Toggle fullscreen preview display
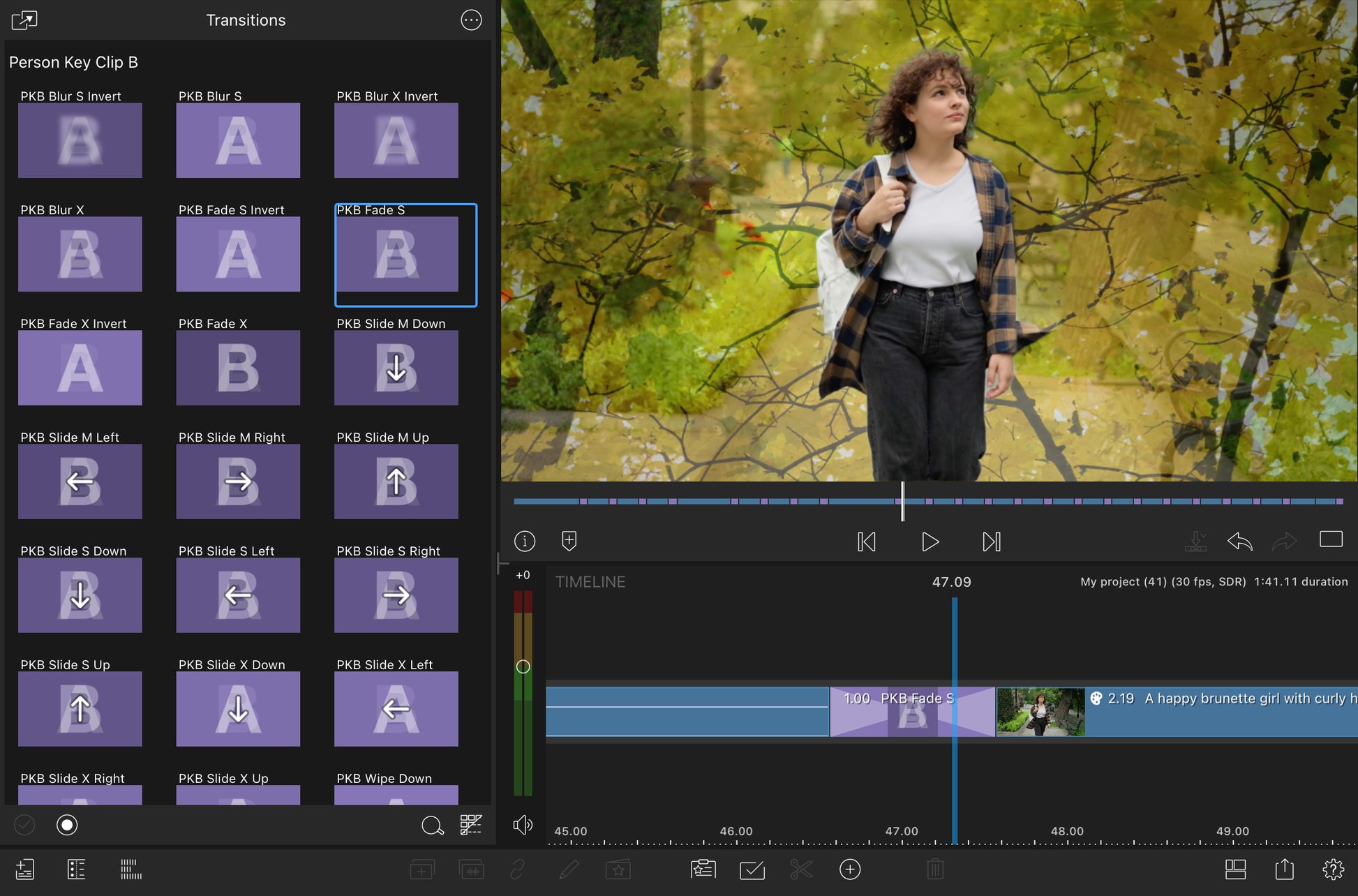Viewport: 1358px width, 896px height. pyautogui.click(x=1330, y=539)
